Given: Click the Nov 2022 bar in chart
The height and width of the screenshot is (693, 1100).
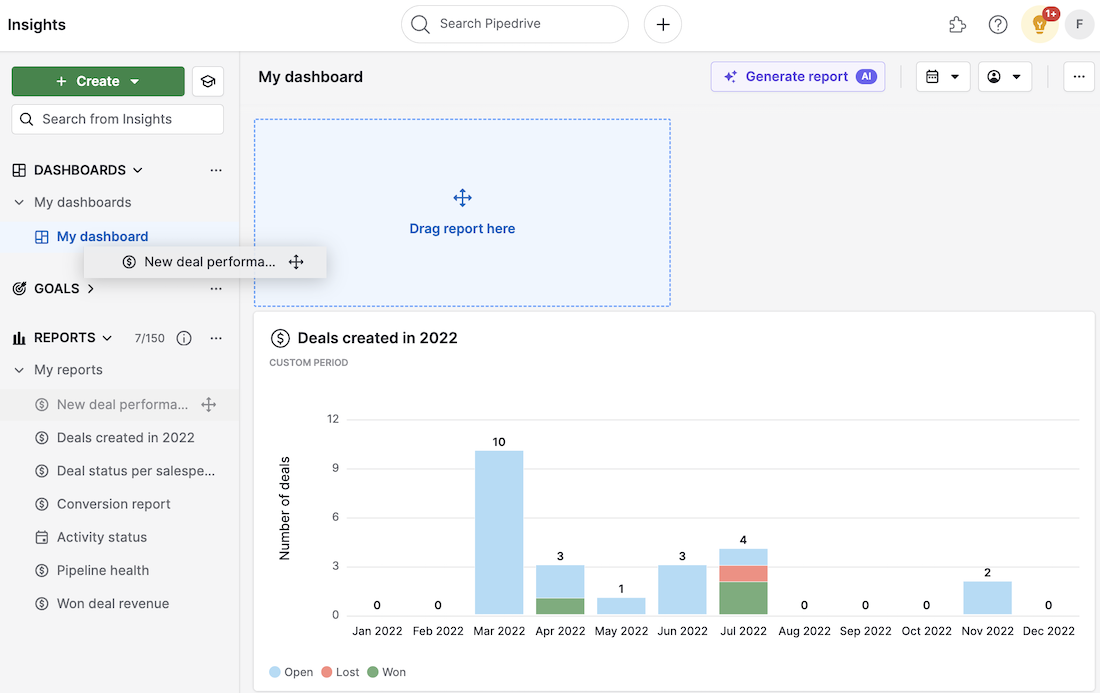Looking at the screenshot, I should click(987, 598).
